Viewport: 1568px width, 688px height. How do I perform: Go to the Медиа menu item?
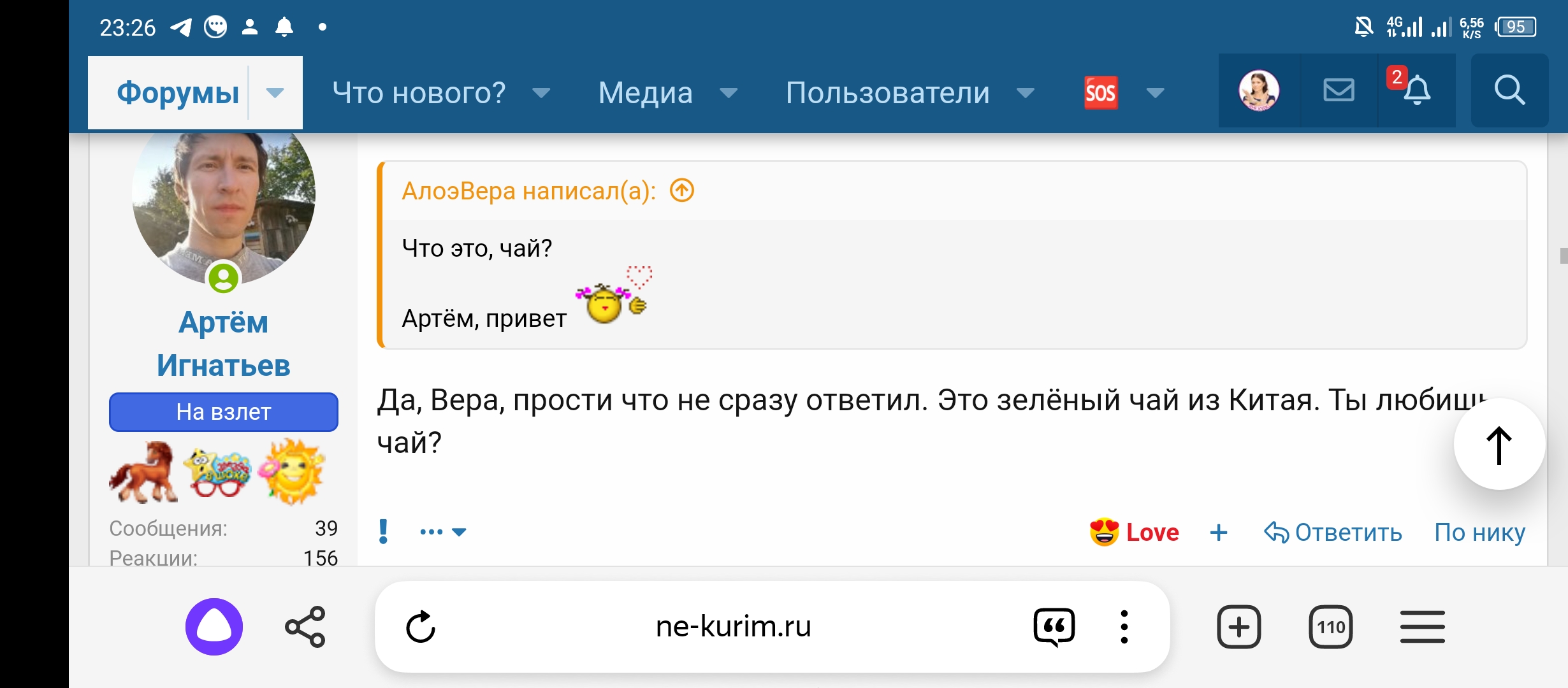tap(645, 93)
